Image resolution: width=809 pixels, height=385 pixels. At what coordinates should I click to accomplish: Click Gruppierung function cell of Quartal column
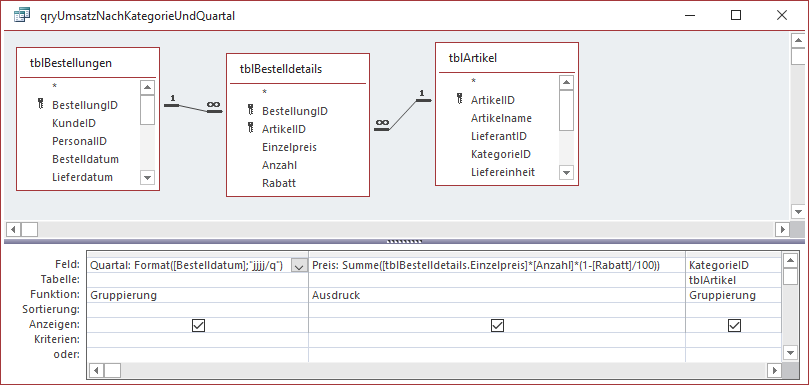[198, 295]
